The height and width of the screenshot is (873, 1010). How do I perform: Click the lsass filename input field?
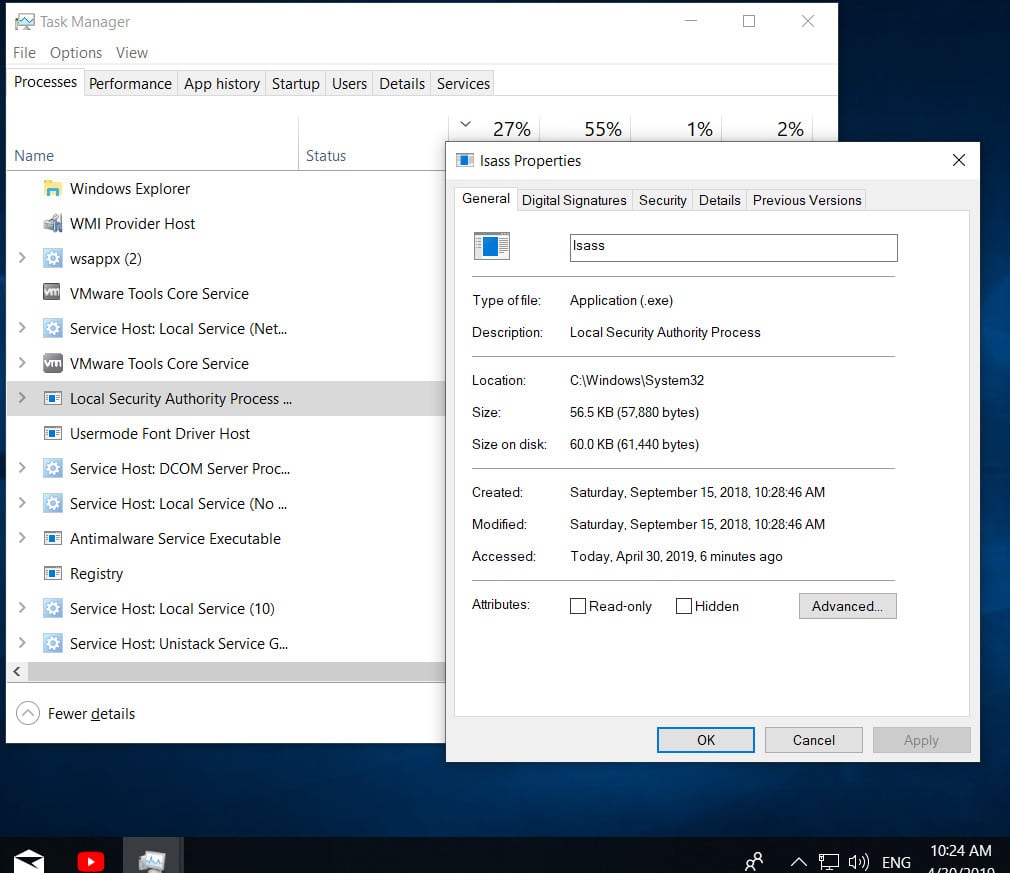[x=731, y=247]
